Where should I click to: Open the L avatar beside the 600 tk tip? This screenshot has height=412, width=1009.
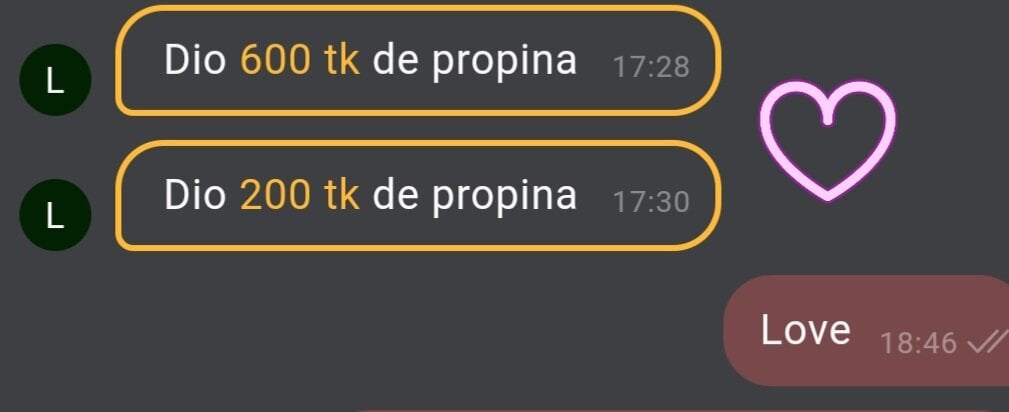(55, 80)
